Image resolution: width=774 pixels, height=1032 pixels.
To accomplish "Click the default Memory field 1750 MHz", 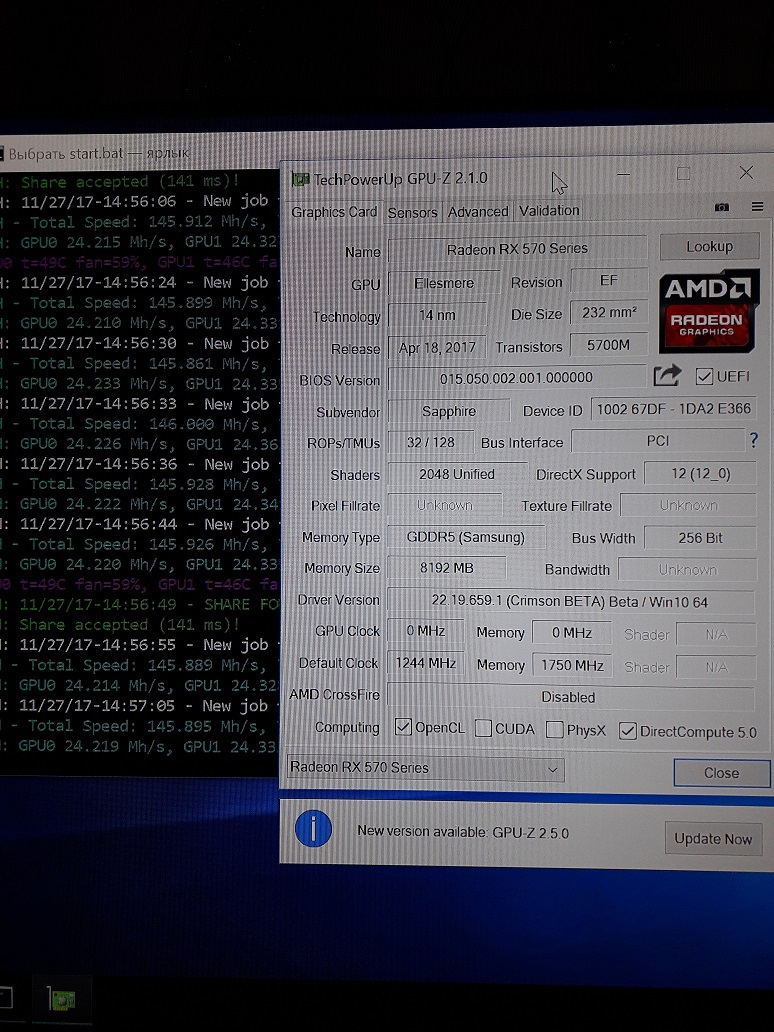I will (572, 665).
